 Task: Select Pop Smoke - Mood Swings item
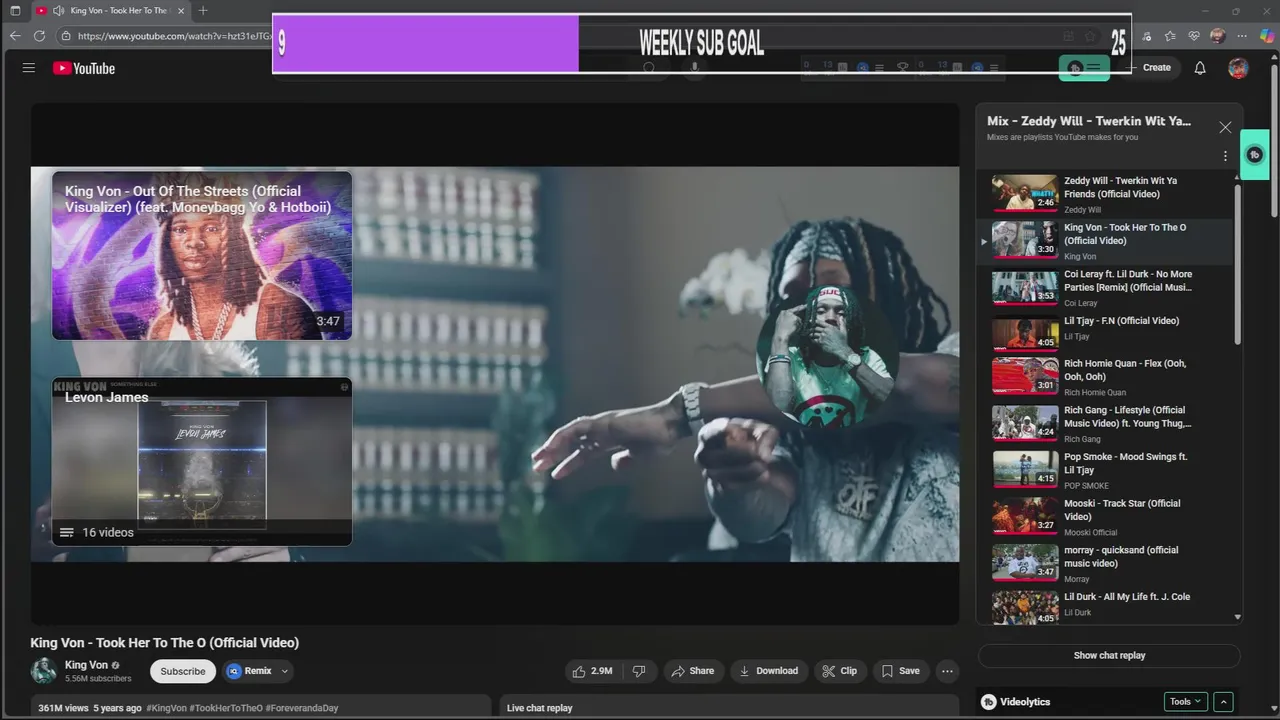point(1106,471)
